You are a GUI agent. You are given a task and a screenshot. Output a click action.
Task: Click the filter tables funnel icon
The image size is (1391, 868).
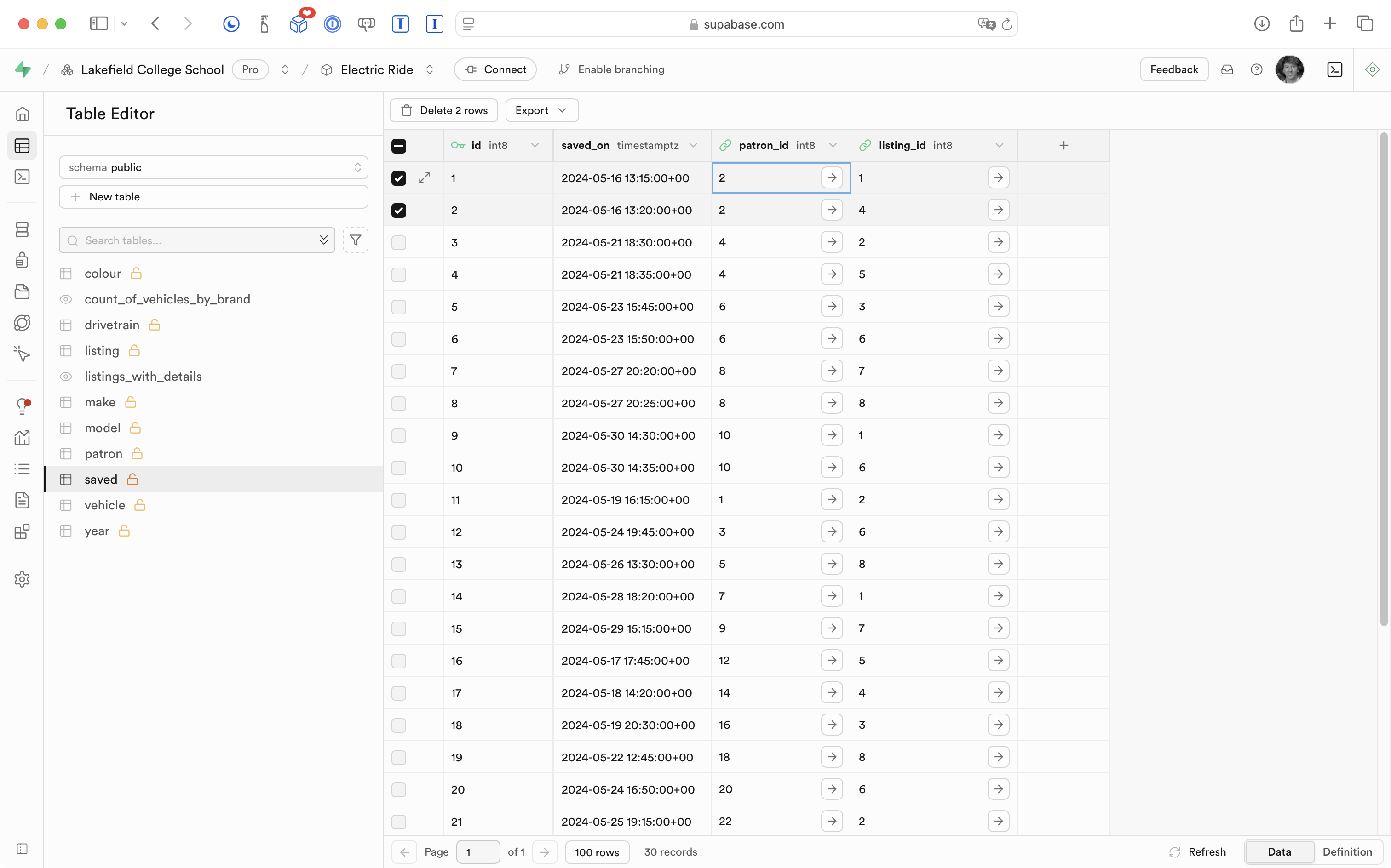(x=356, y=240)
